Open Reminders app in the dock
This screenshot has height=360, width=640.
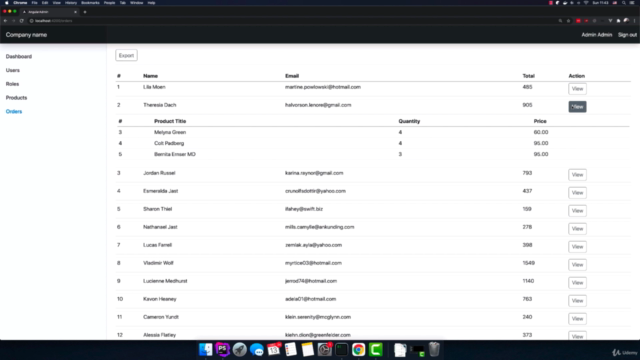pyautogui.click(x=291, y=349)
